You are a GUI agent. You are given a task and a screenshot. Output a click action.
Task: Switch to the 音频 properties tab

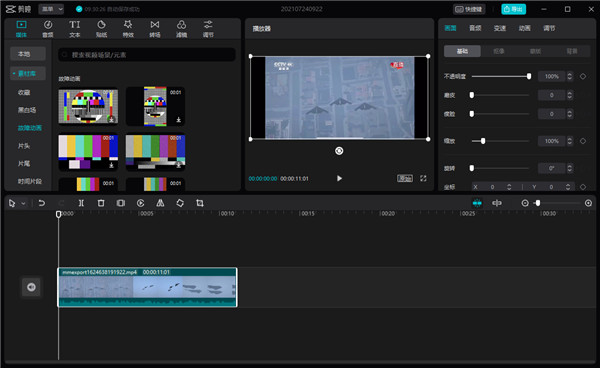coord(475,28)
